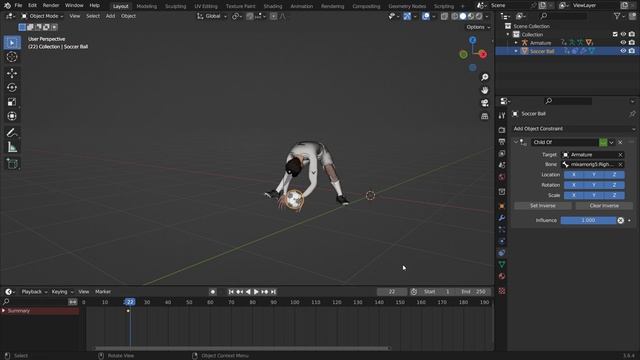Screen dimensions: 640x360
Task: Open the Keying dropdown in timeline
Action: 62,292
